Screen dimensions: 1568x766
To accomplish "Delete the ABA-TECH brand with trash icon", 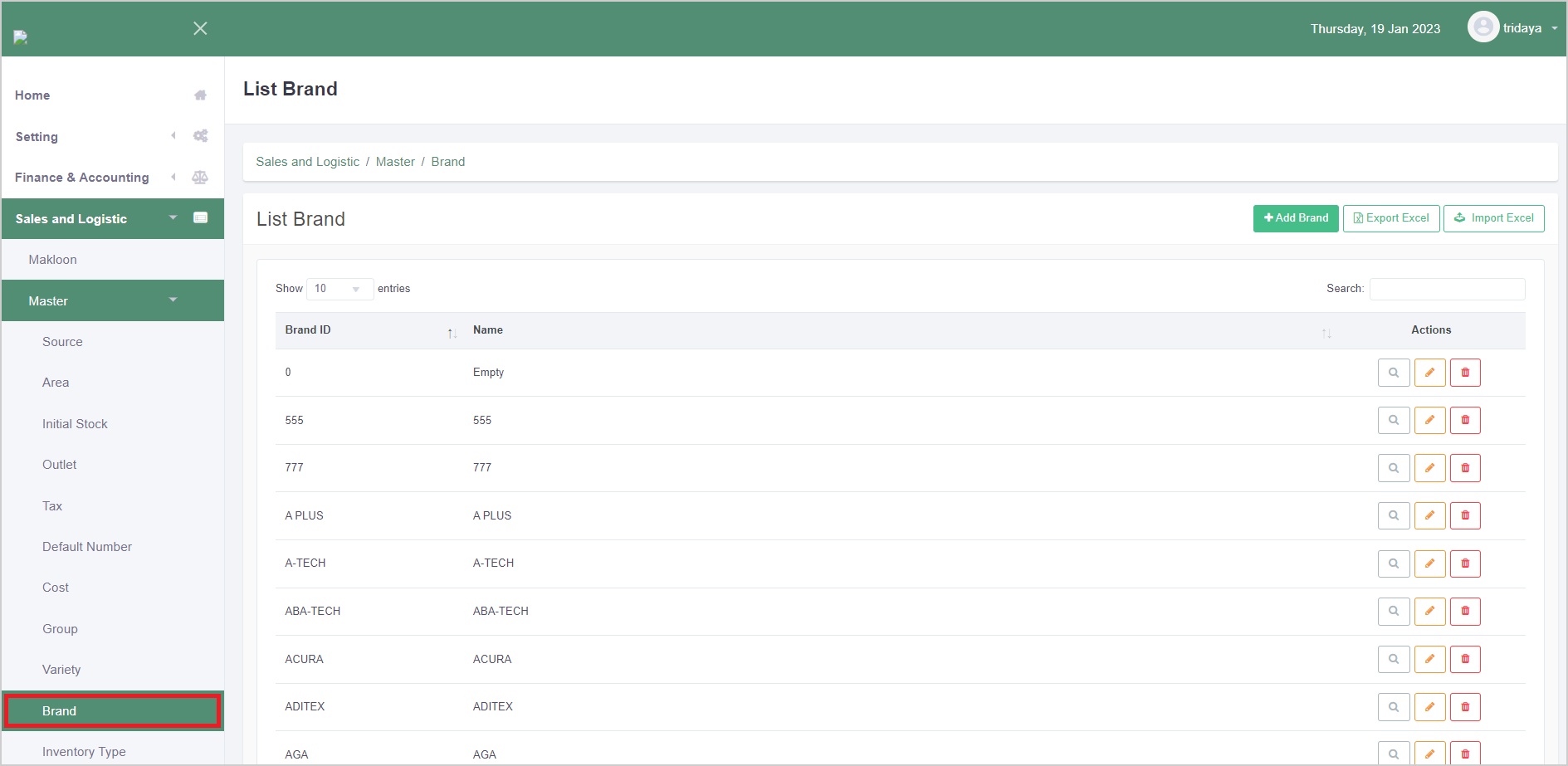I will [1465, 612].
